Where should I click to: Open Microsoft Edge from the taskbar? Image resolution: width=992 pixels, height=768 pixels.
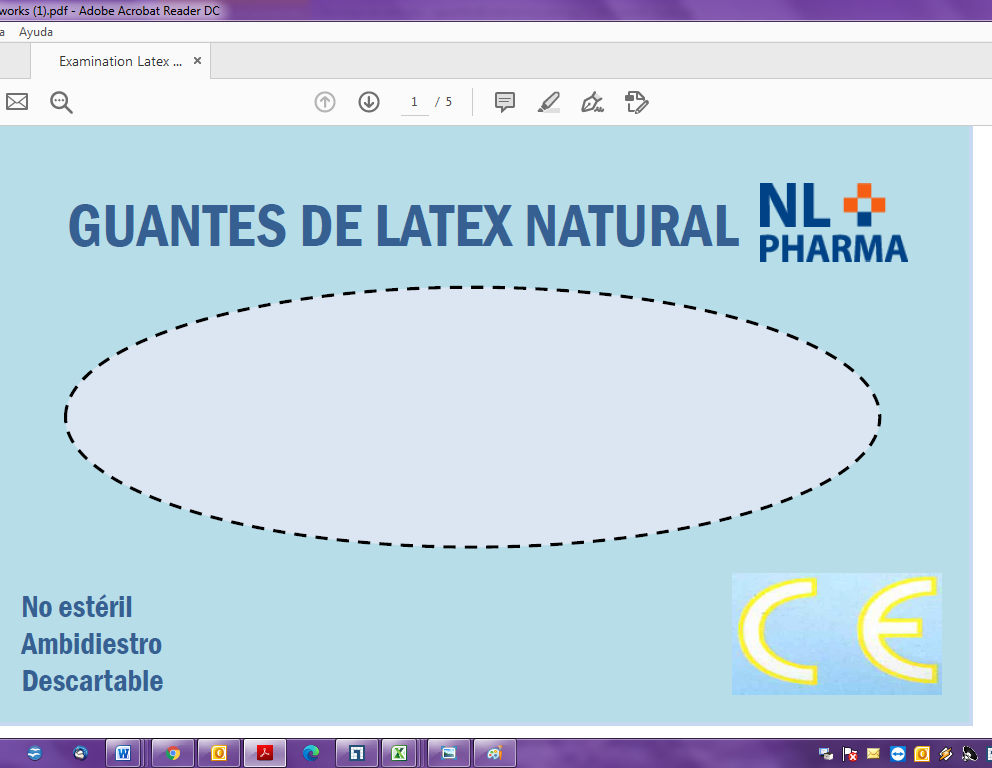pos(311,753)
